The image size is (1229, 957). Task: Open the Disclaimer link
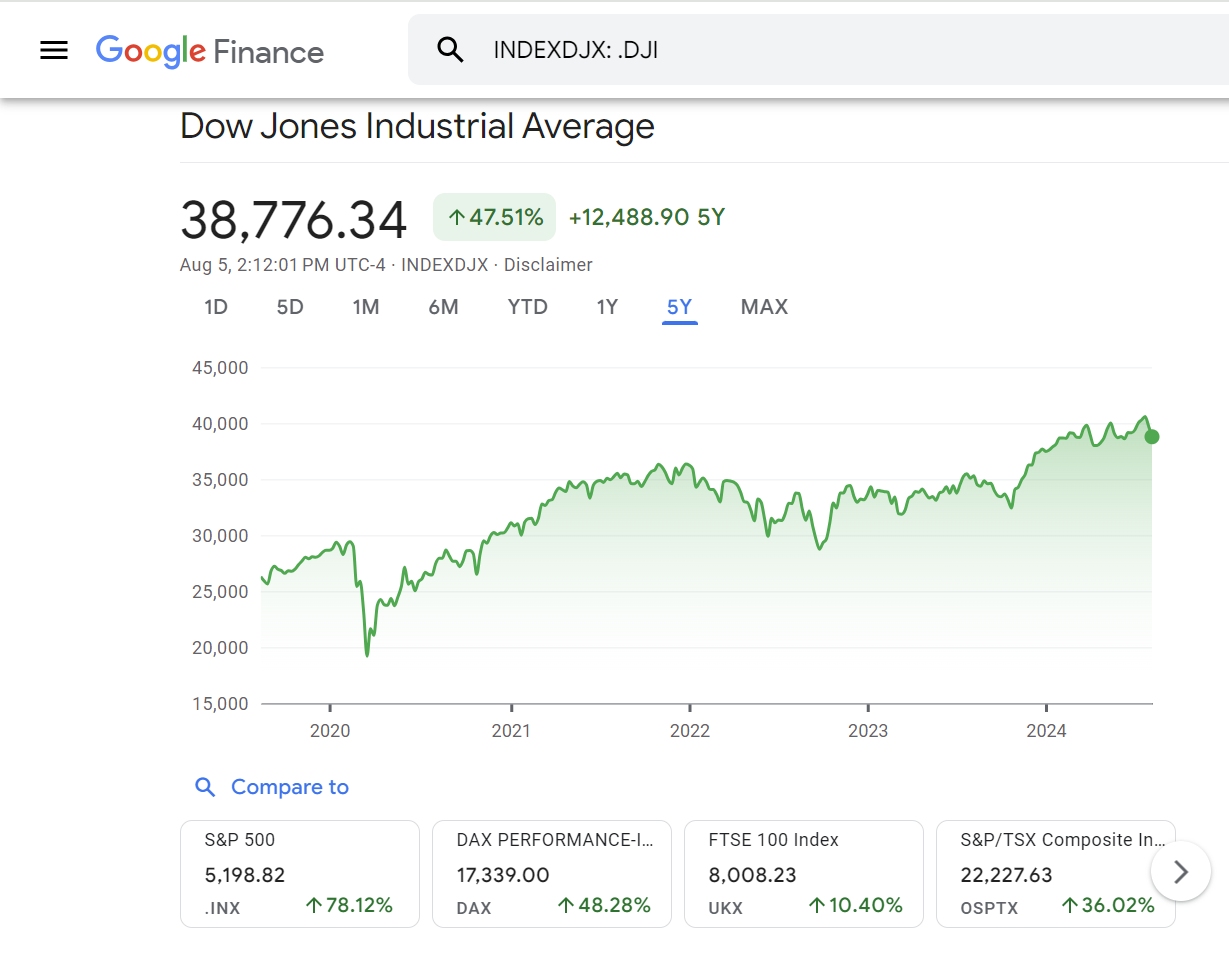pyautogui.click(x=548, y=265)
